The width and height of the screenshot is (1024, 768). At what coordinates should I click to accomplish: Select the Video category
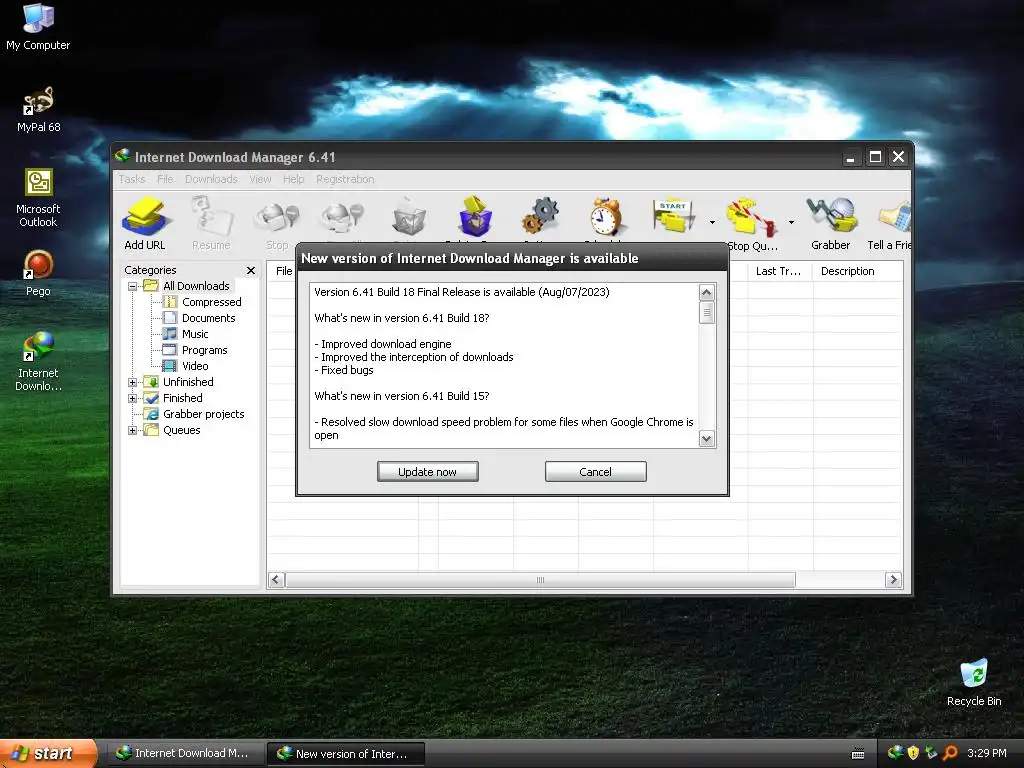click(195, 366)
